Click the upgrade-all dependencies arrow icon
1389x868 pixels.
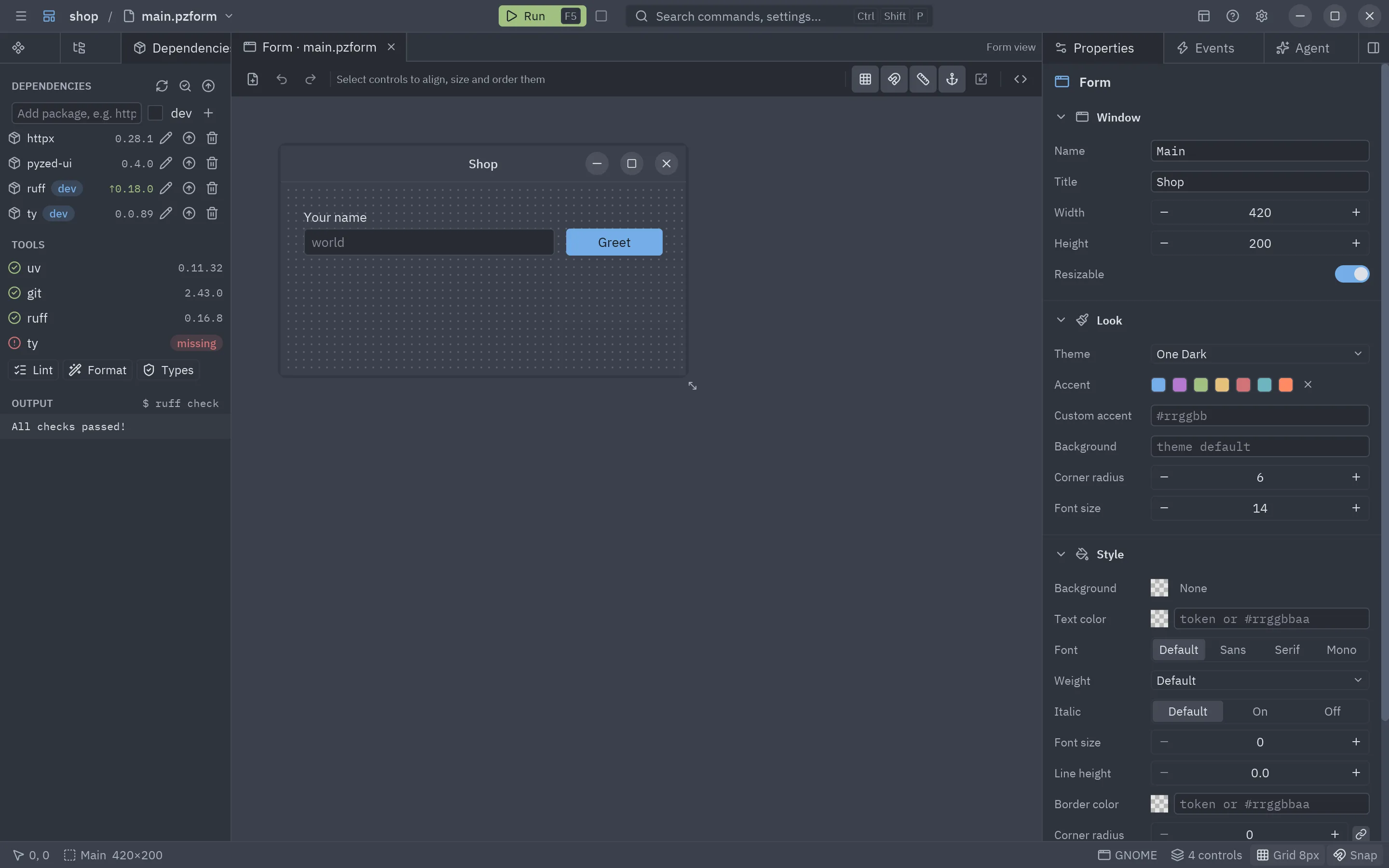tap(208, 85)
